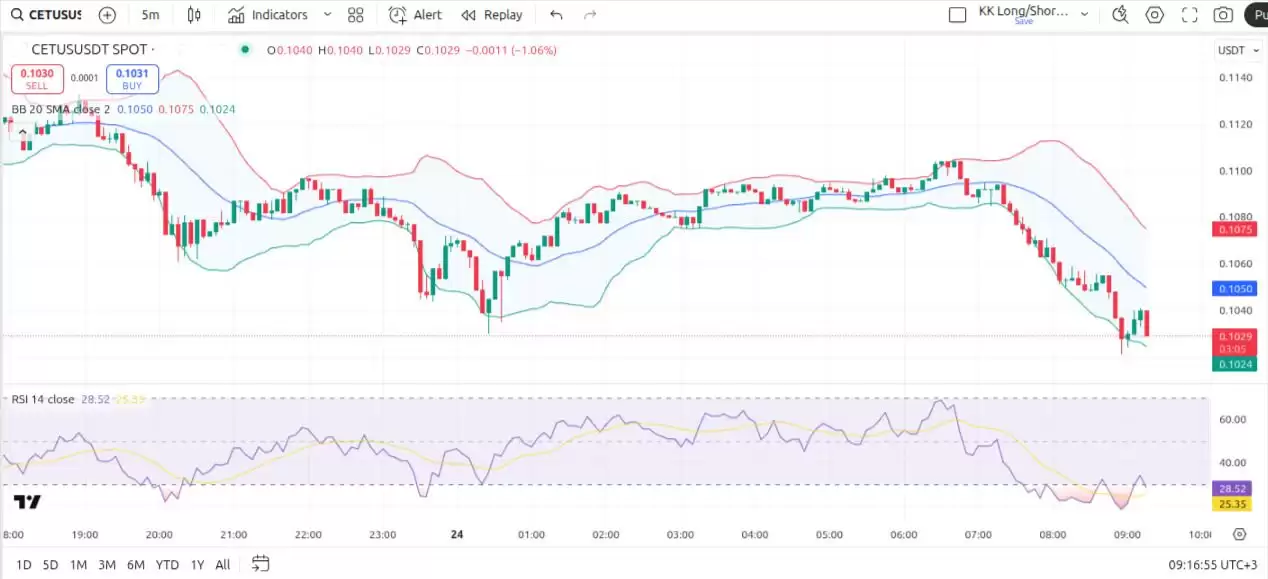Click the Save link under the layout name
Screen dimensions: 1268x579
(x=1023, y=20)
